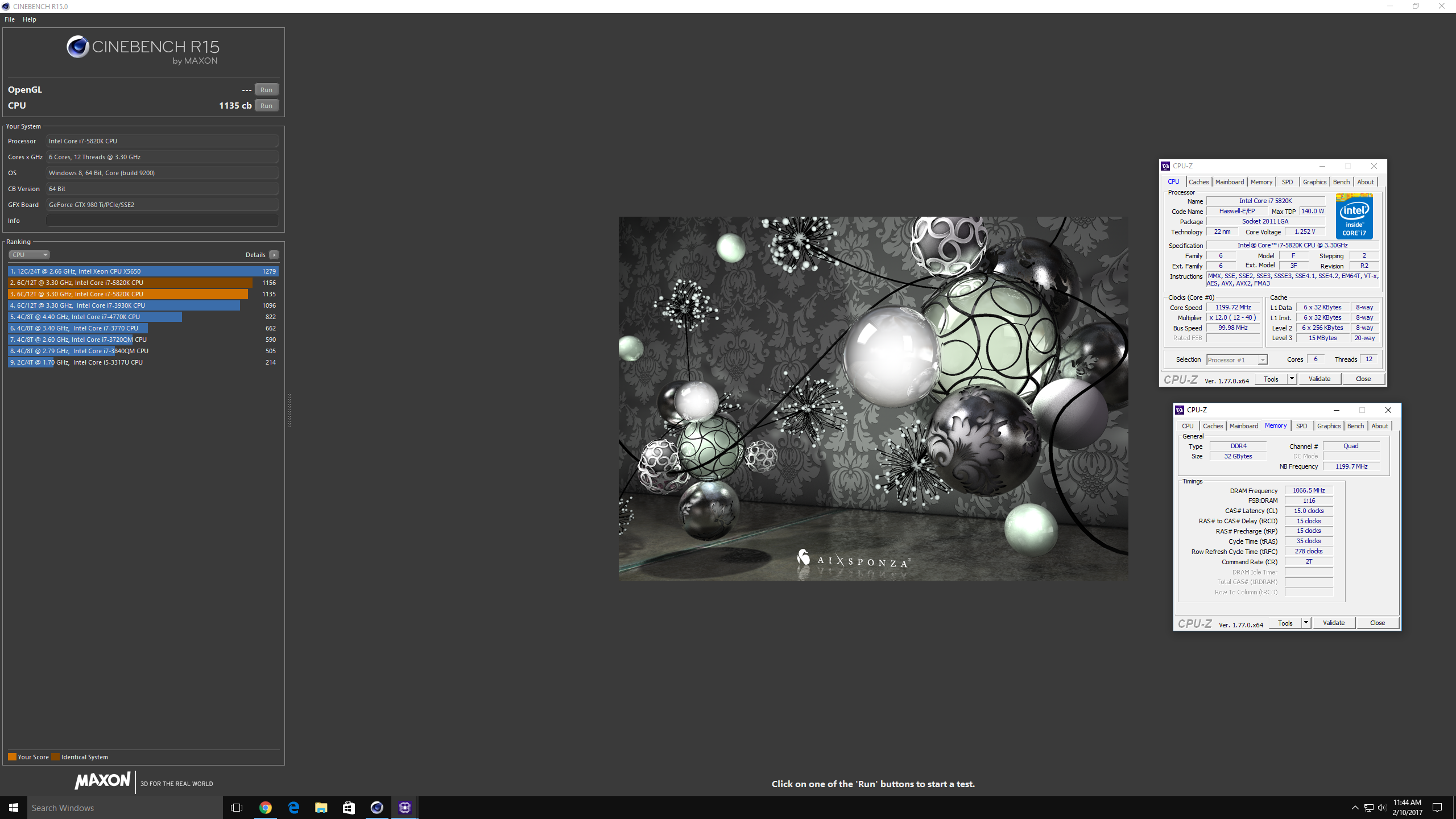The image size is (1456, 819).
Task: Select ranking row Intel Core i7-3840QM
Action: [x=143, y=351]
